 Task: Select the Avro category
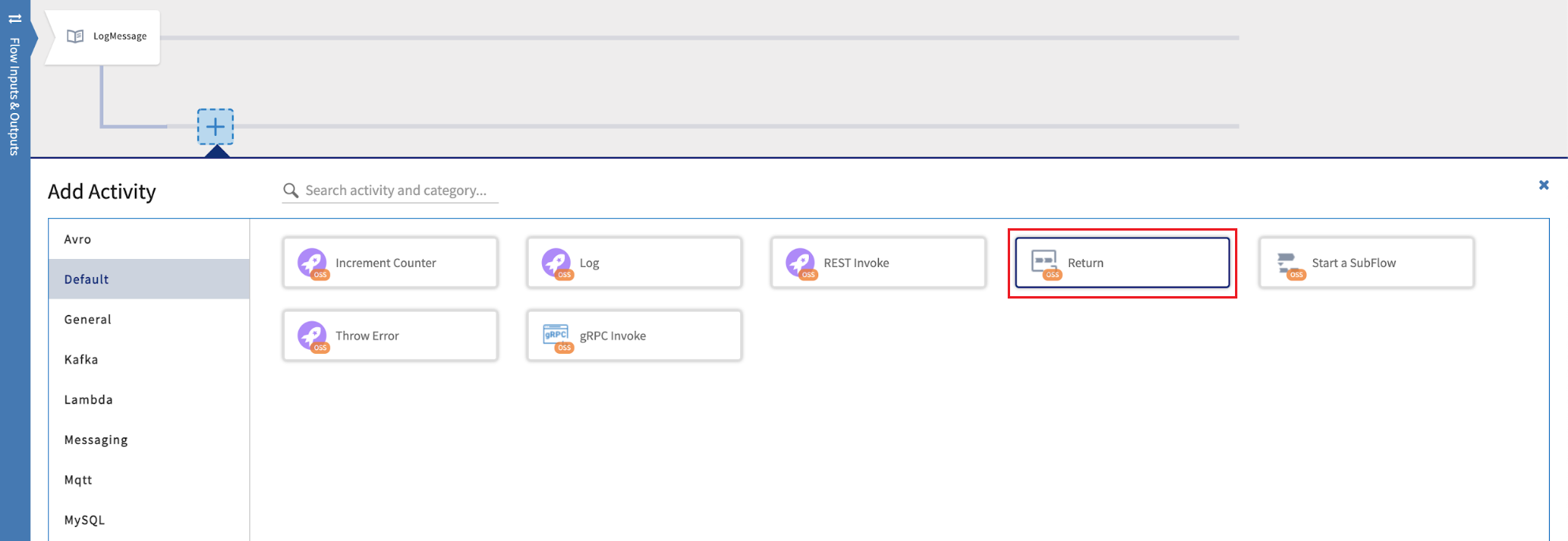point(77,239)
